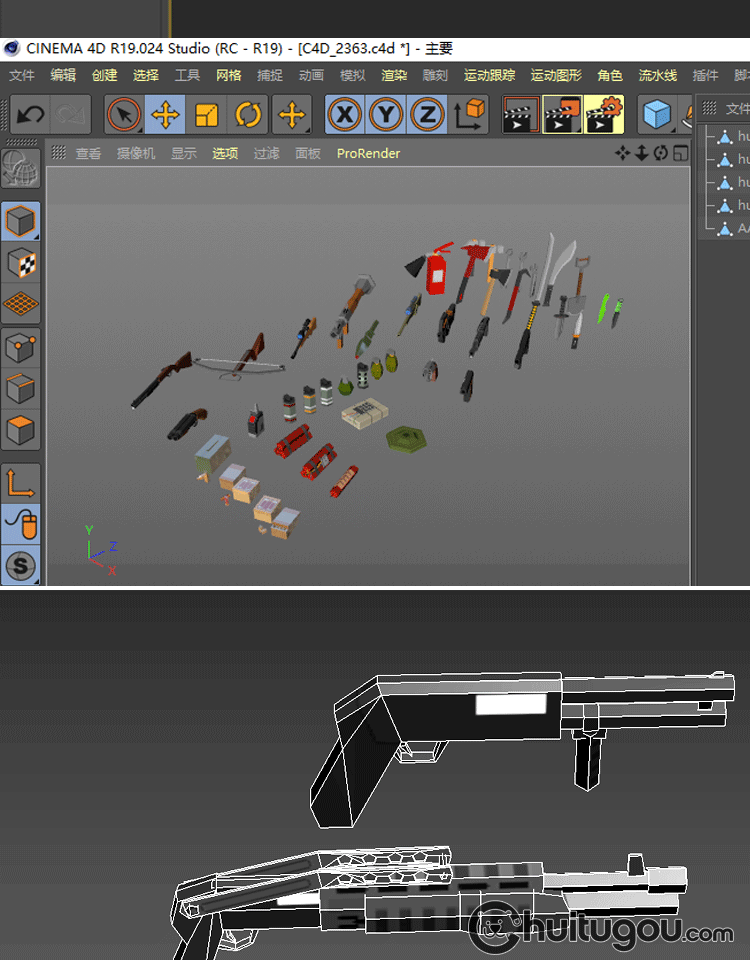
Task: Open the 运动图形 menu
Action: (556, 75)
